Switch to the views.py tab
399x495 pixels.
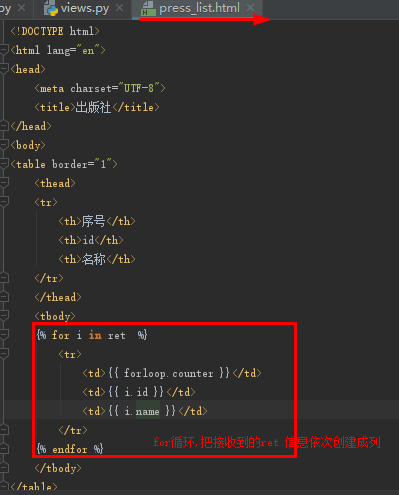[x=84, y=8]
